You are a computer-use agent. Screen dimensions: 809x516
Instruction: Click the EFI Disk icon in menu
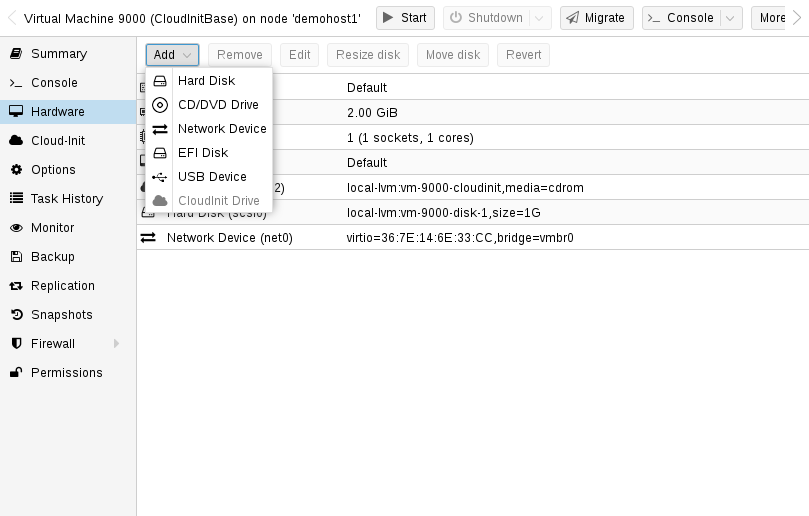click(160, 153)
